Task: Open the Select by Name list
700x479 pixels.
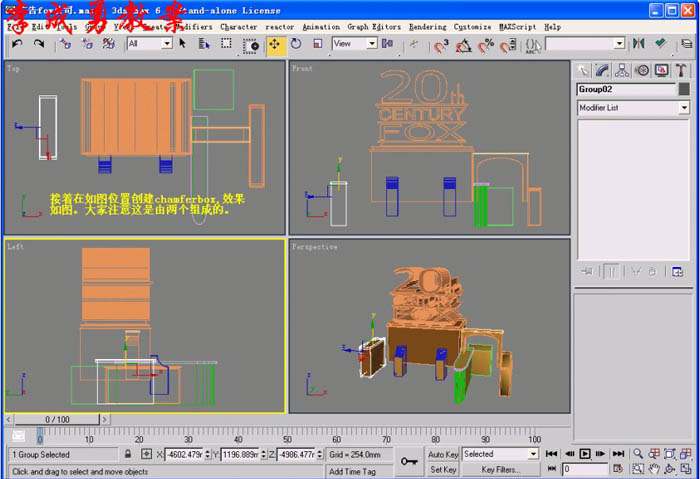Action: coord(204,44)
